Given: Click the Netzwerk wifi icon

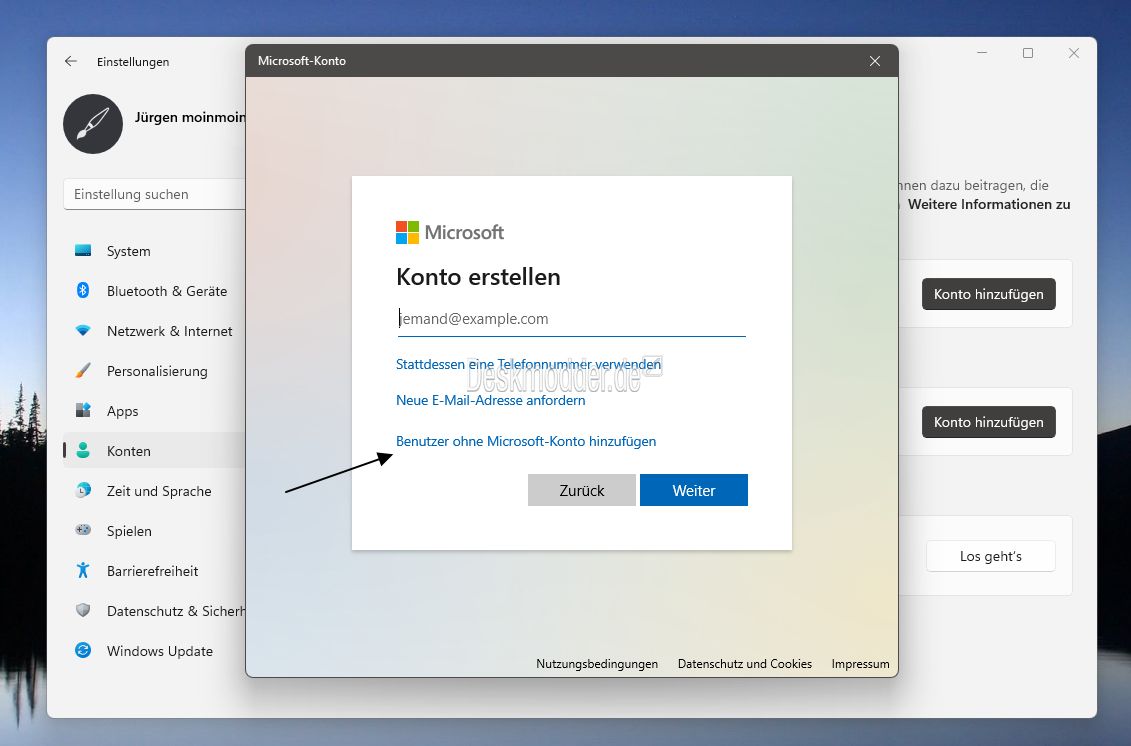Looking at the screenshot, I should [83, 330].
